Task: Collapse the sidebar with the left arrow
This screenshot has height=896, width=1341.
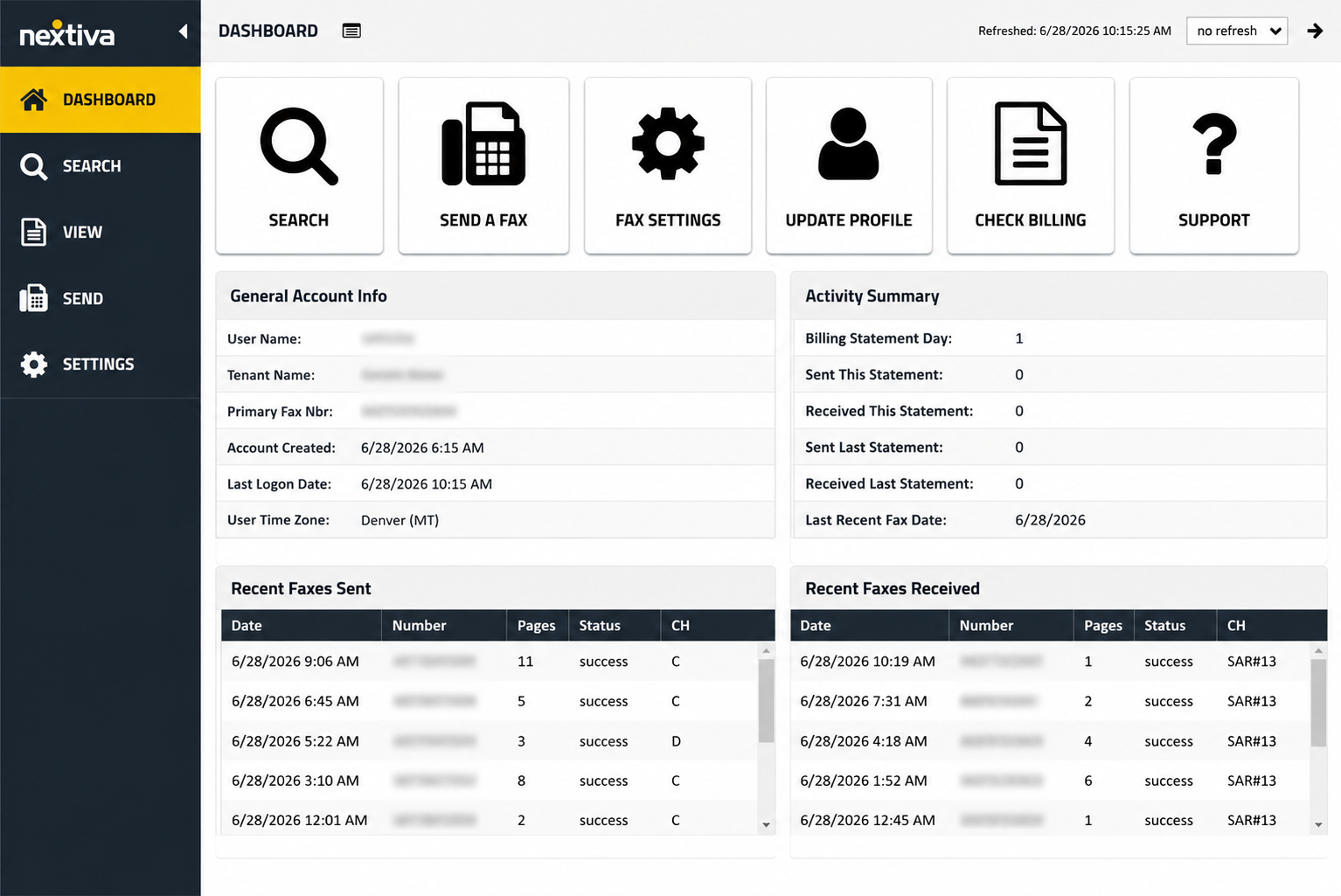Action: [183, 31]
